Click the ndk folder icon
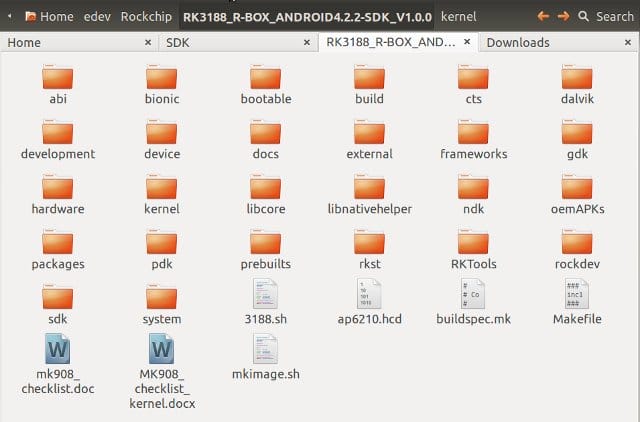 click(x=473, y=187)
